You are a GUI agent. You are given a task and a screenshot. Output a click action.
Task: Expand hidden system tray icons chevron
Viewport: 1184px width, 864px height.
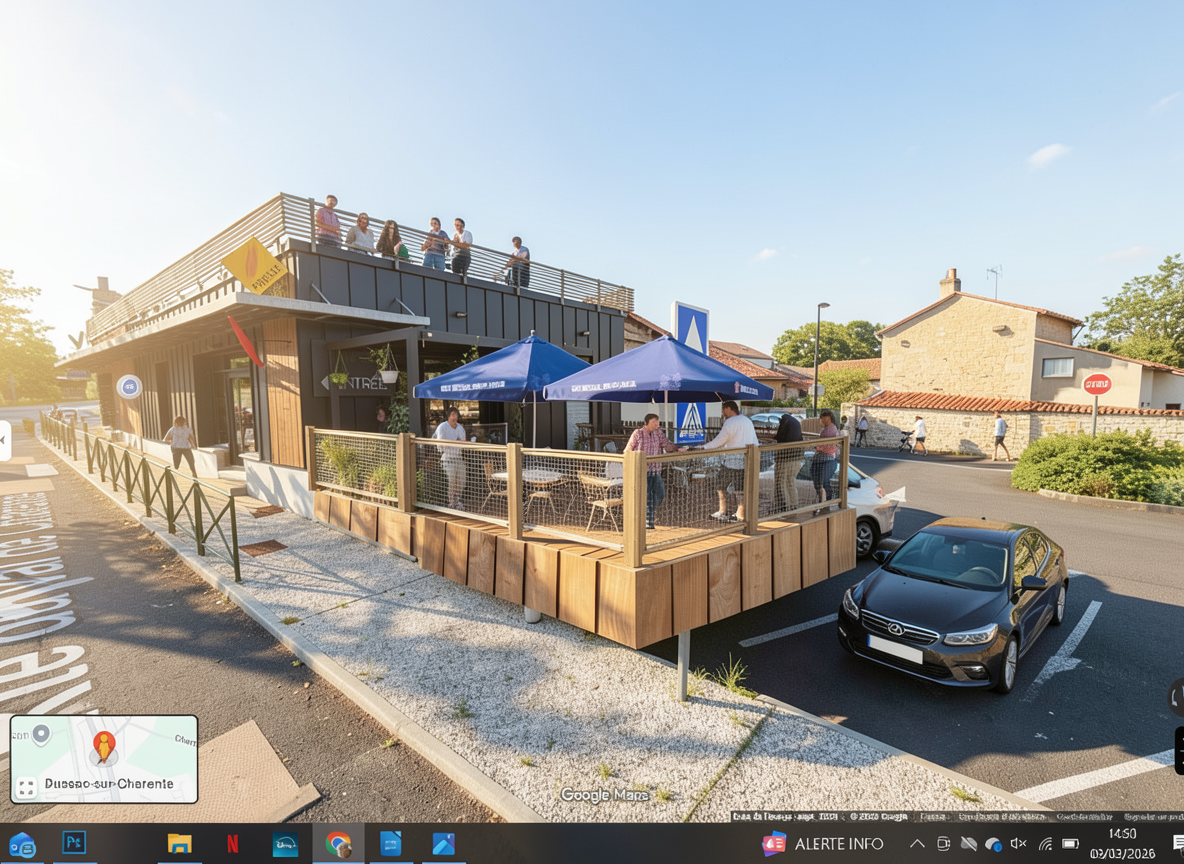pyautogui.click(x=916, y=844)
